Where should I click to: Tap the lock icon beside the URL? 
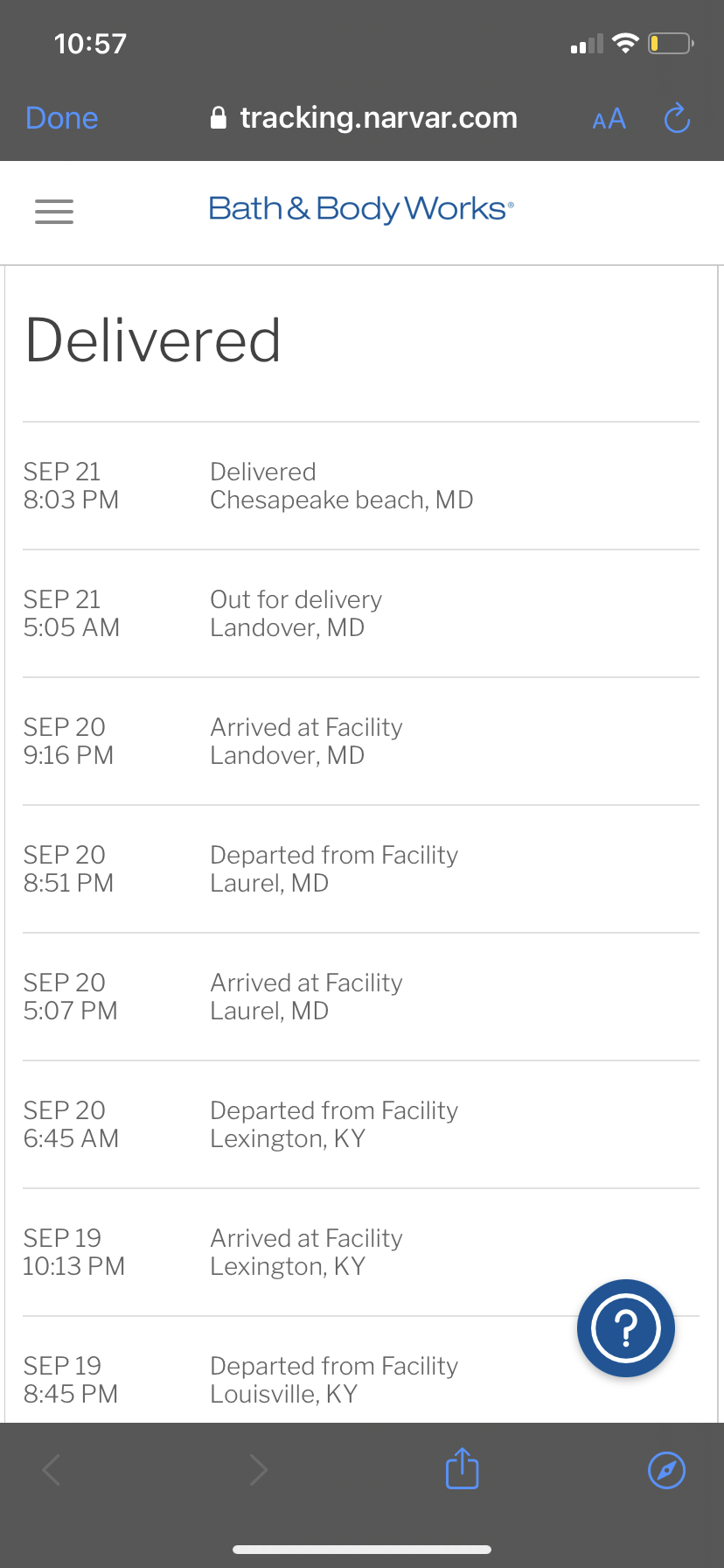[x=219, y=118]
